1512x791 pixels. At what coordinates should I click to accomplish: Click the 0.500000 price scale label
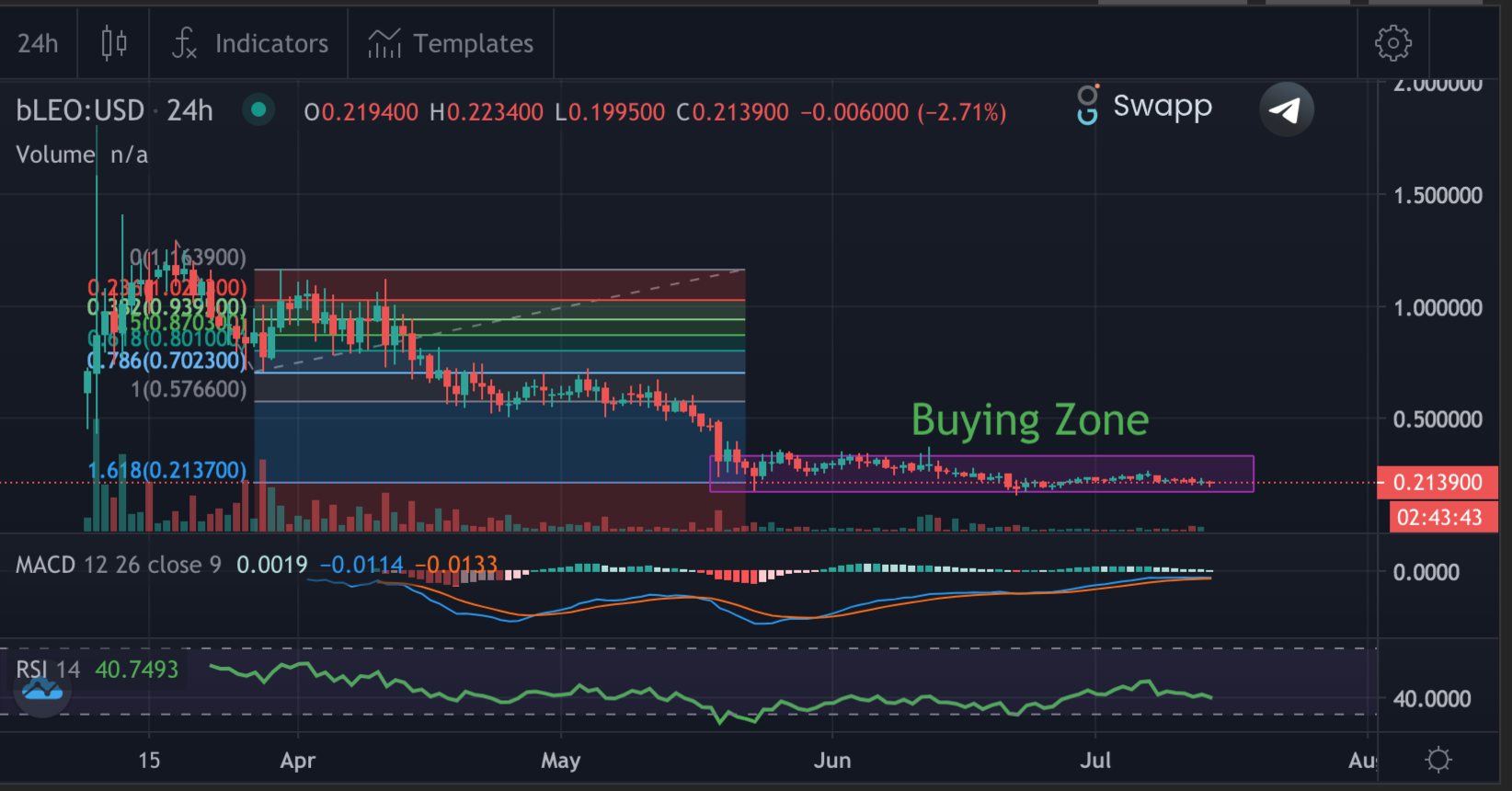click(x=1438, y=419)
